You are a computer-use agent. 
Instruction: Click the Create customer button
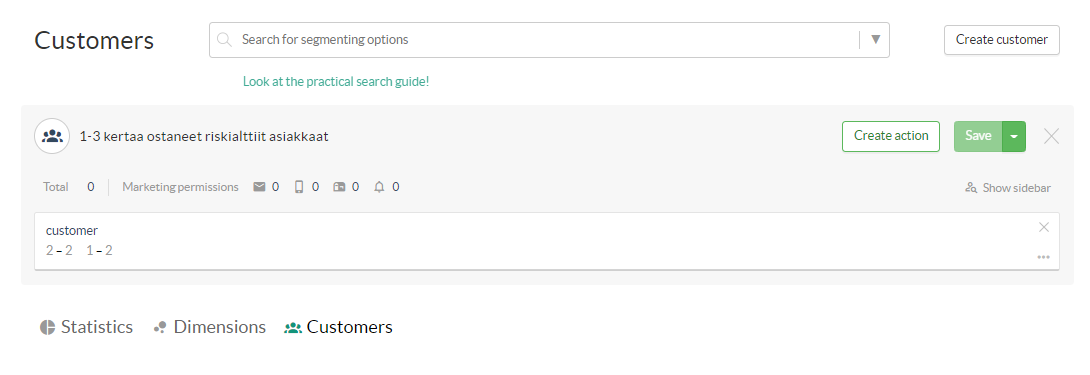(x=1001, y=40)
